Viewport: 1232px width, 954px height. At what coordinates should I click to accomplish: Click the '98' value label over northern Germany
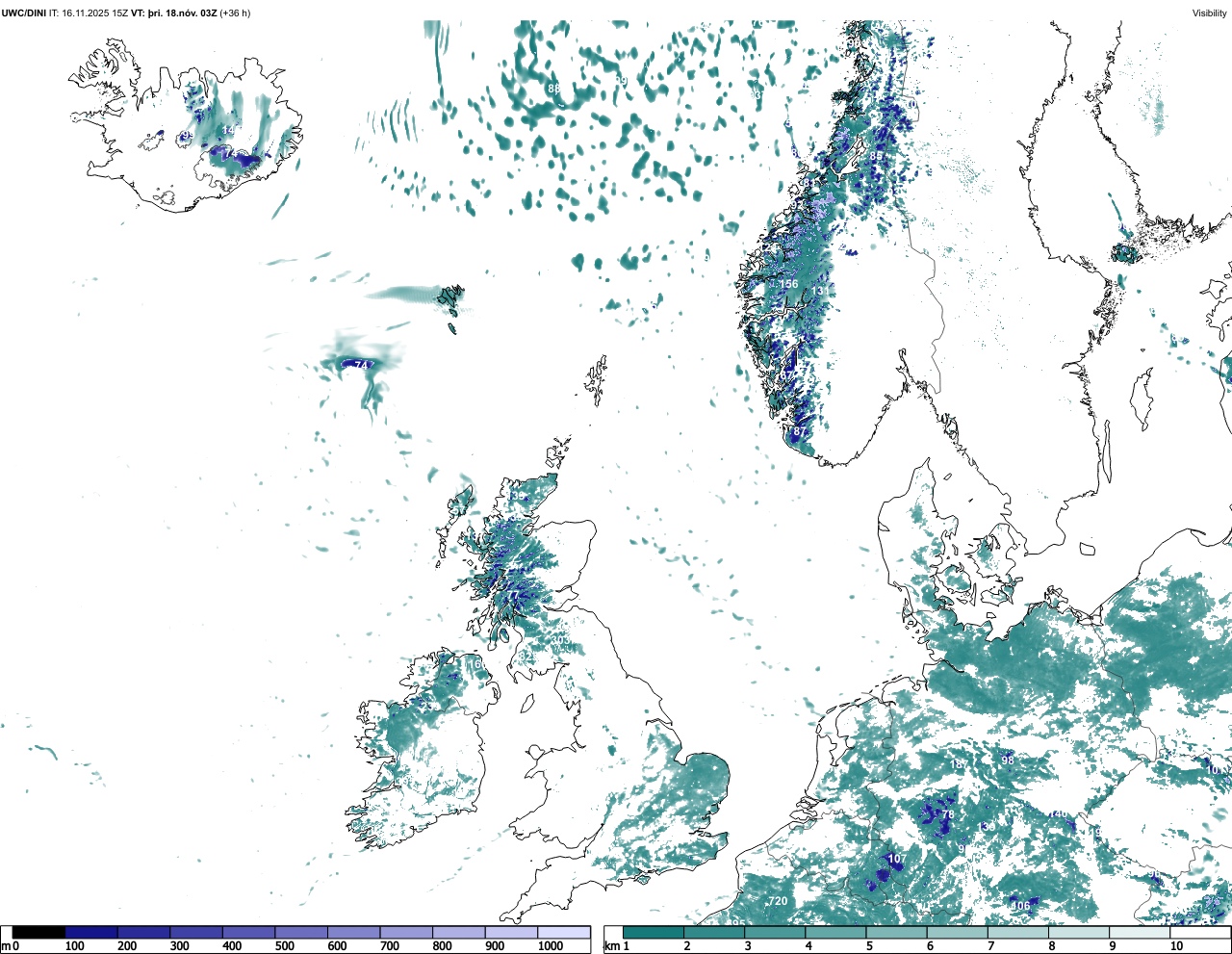pyautogui.click(x=1008, y=761)
